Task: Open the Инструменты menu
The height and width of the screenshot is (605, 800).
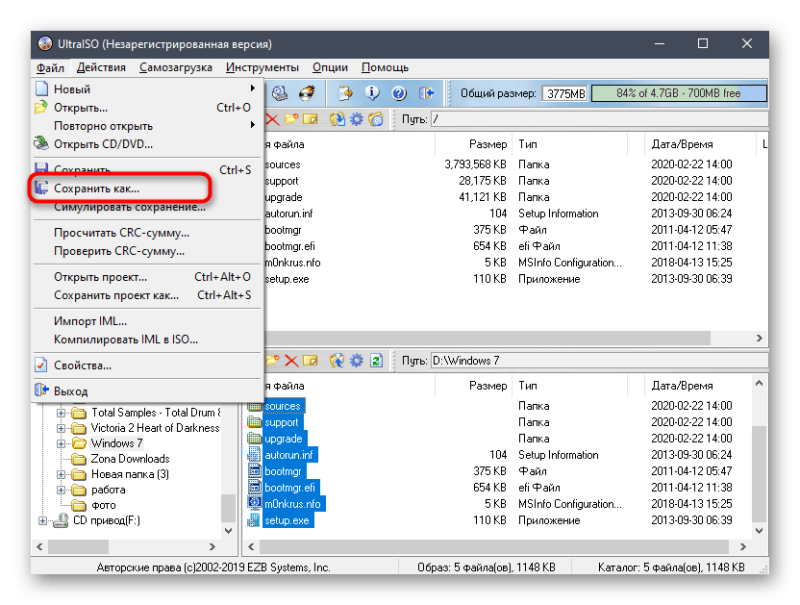Action: point(262,67)
